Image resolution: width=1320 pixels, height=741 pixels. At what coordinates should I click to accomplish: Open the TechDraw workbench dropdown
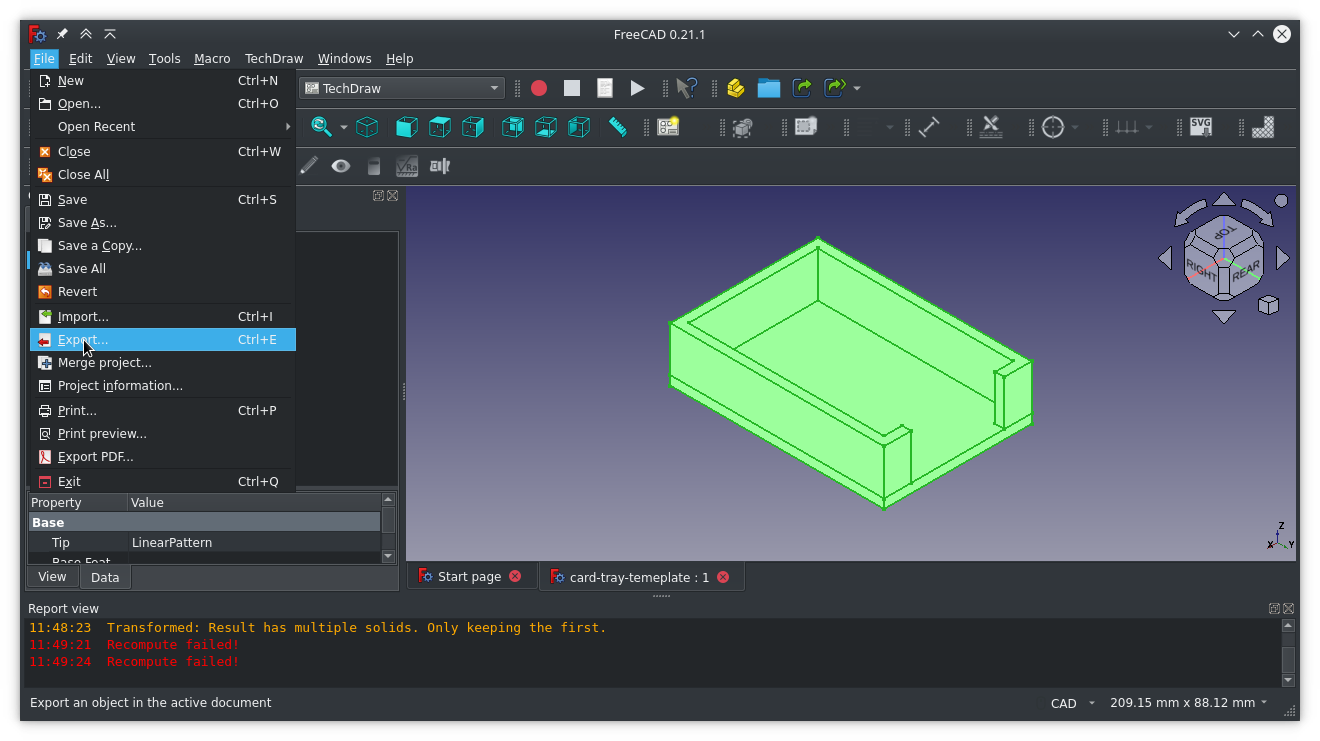(x=402, y=88)
